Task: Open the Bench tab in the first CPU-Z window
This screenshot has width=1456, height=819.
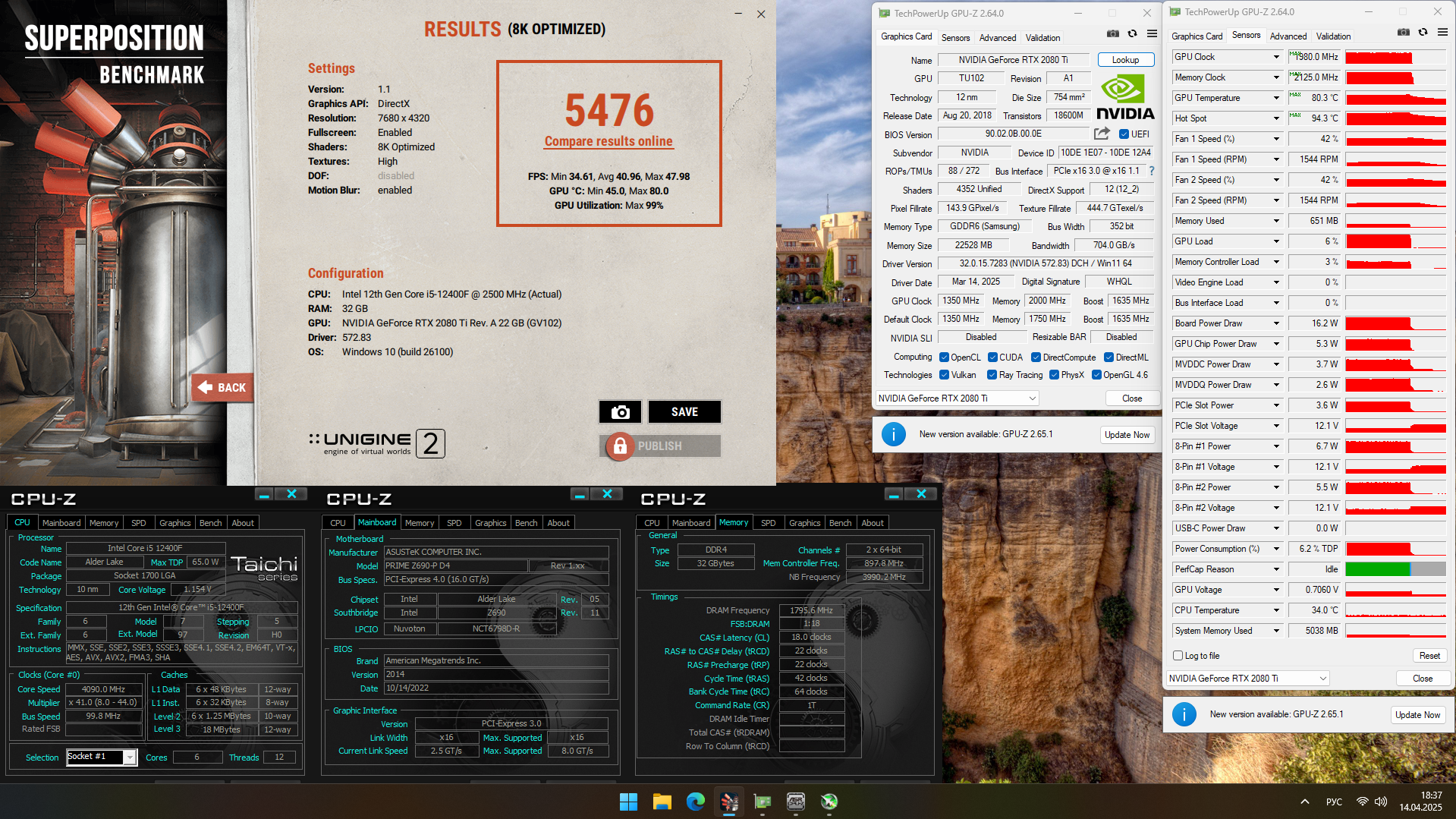Action: click(x=210, y=523)
